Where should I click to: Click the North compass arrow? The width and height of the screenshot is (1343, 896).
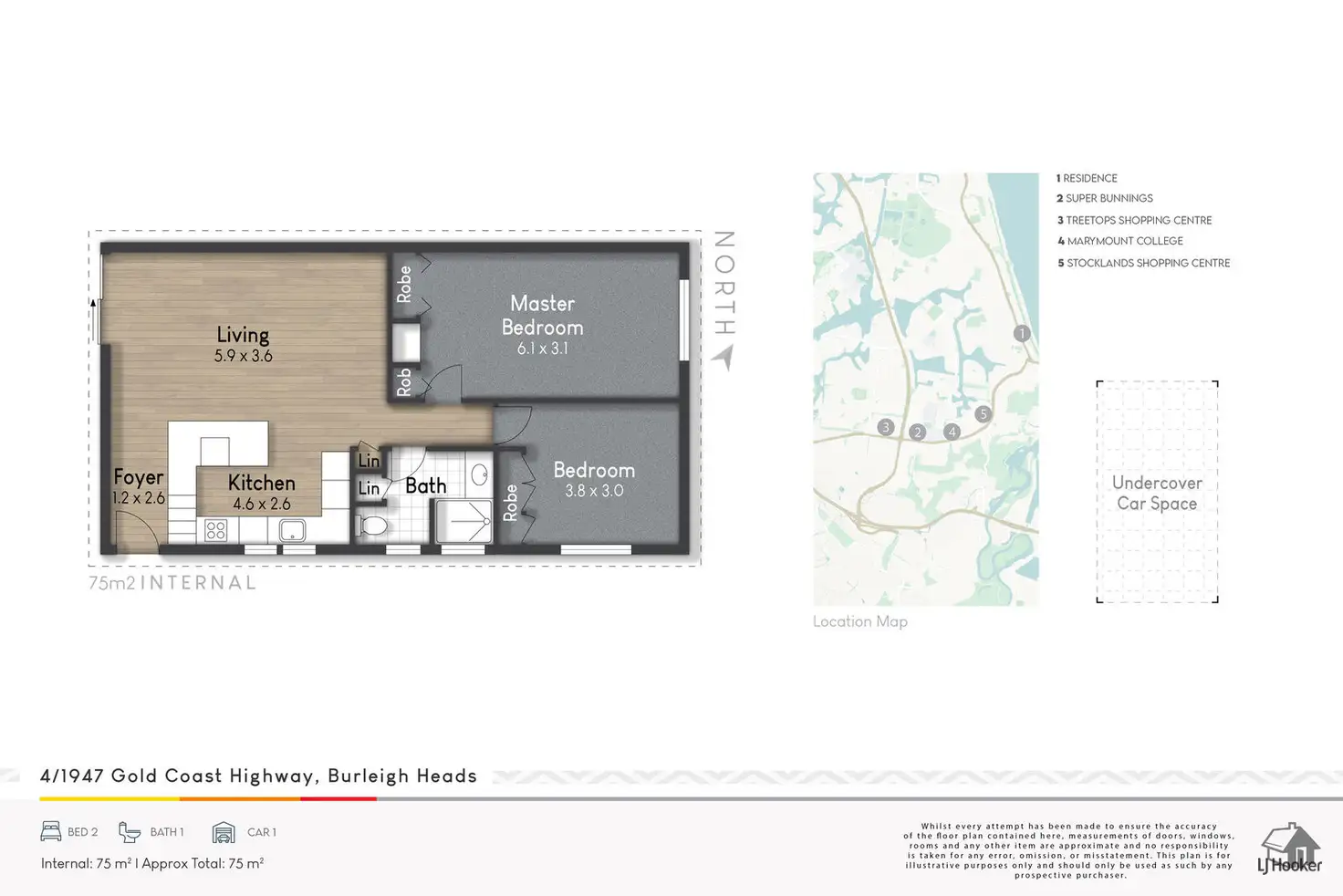point(724,357)
